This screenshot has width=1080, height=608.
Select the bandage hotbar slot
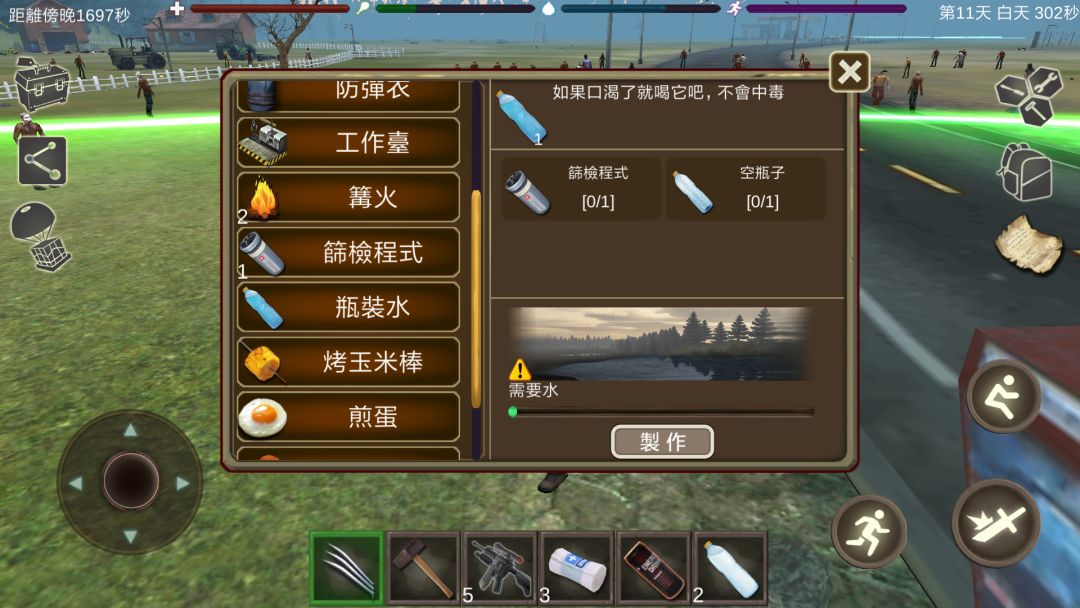pos(577,568)
